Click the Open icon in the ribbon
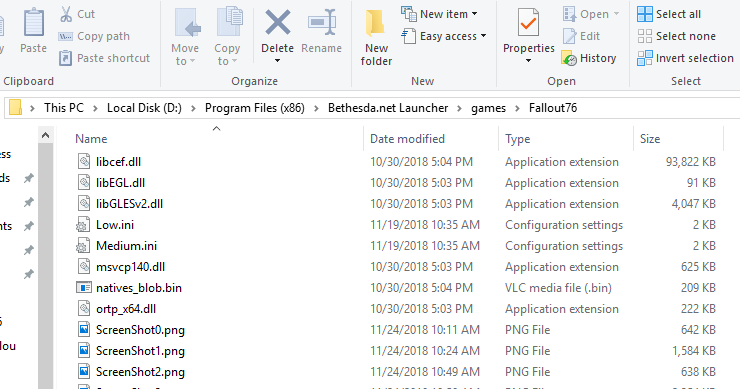Screen dimensions: 740x389 coord(570,14)
